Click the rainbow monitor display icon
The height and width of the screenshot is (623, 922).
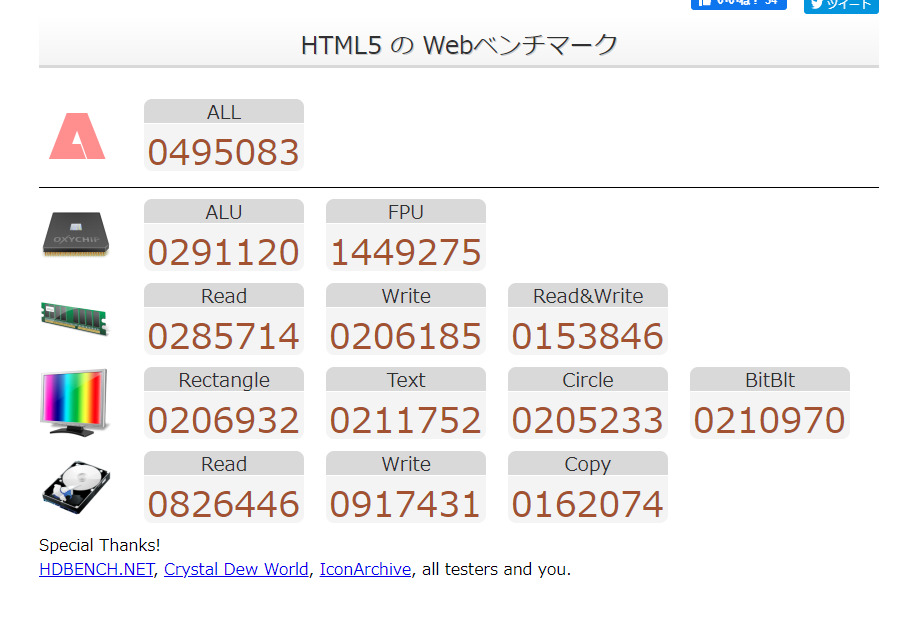tap(74, 401)
